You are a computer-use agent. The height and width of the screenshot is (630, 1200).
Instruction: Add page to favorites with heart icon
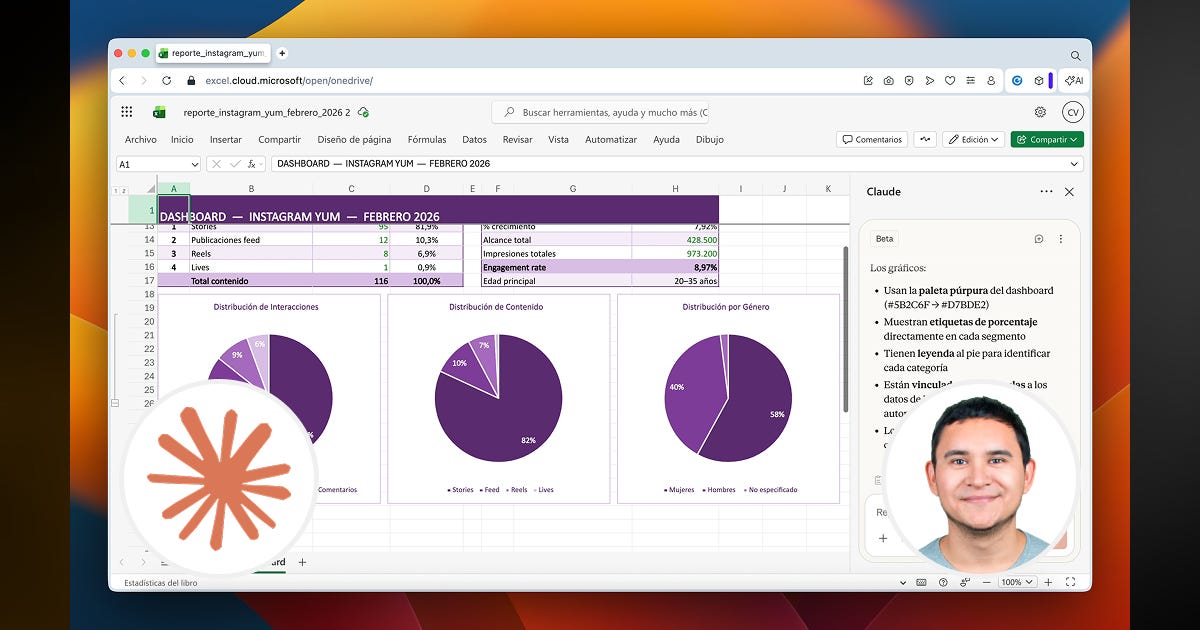click(x=949, y=80)
